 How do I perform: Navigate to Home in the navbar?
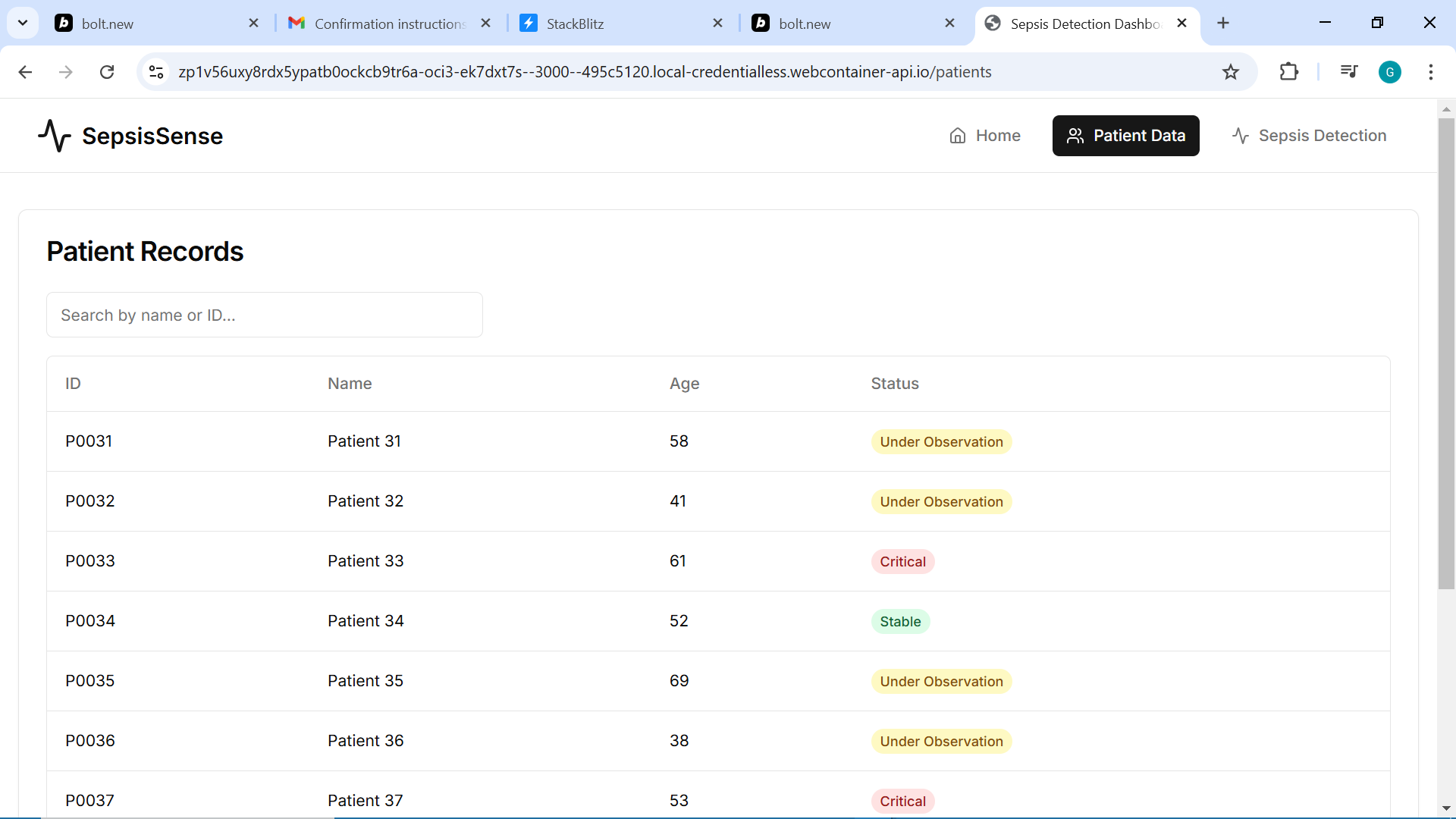click(984, 136)
